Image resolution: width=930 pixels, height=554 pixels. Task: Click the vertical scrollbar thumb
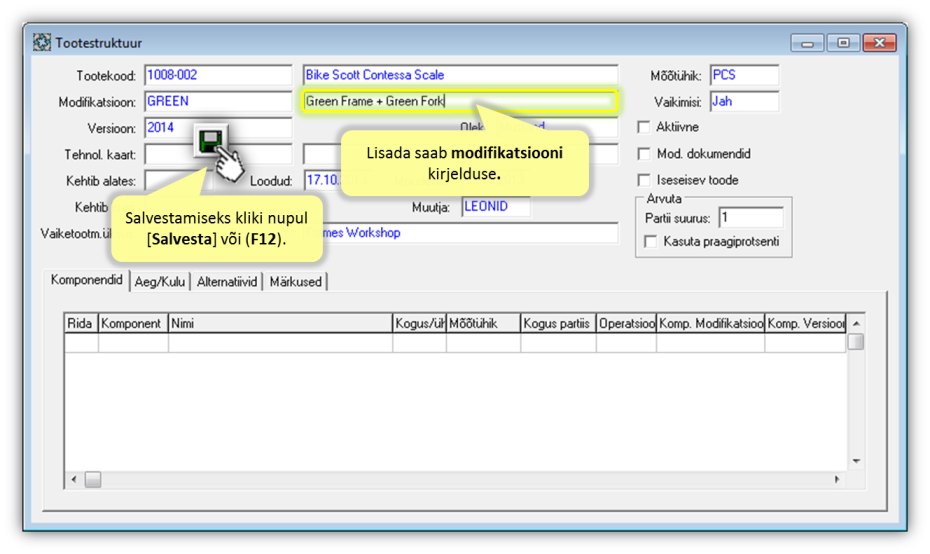(x=856, y=342)
